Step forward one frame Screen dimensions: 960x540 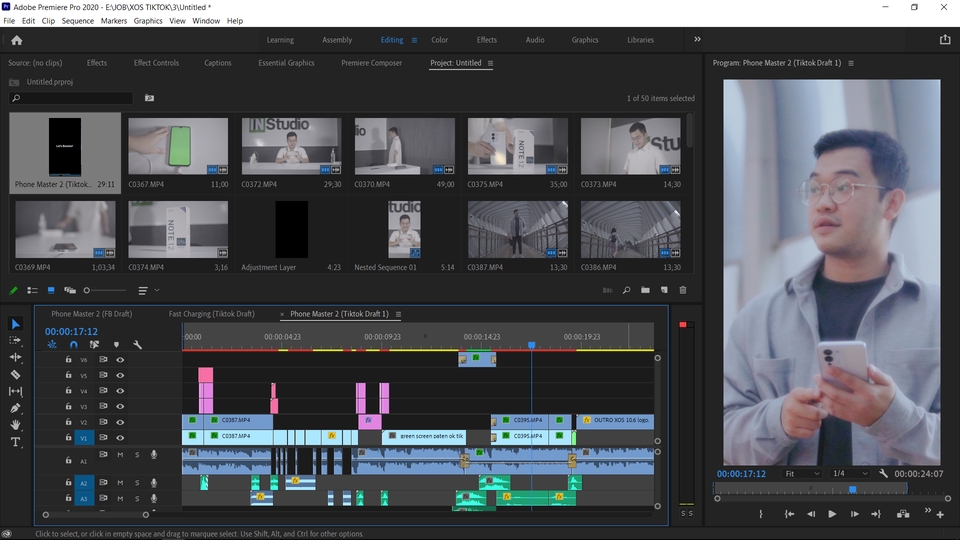854,514
